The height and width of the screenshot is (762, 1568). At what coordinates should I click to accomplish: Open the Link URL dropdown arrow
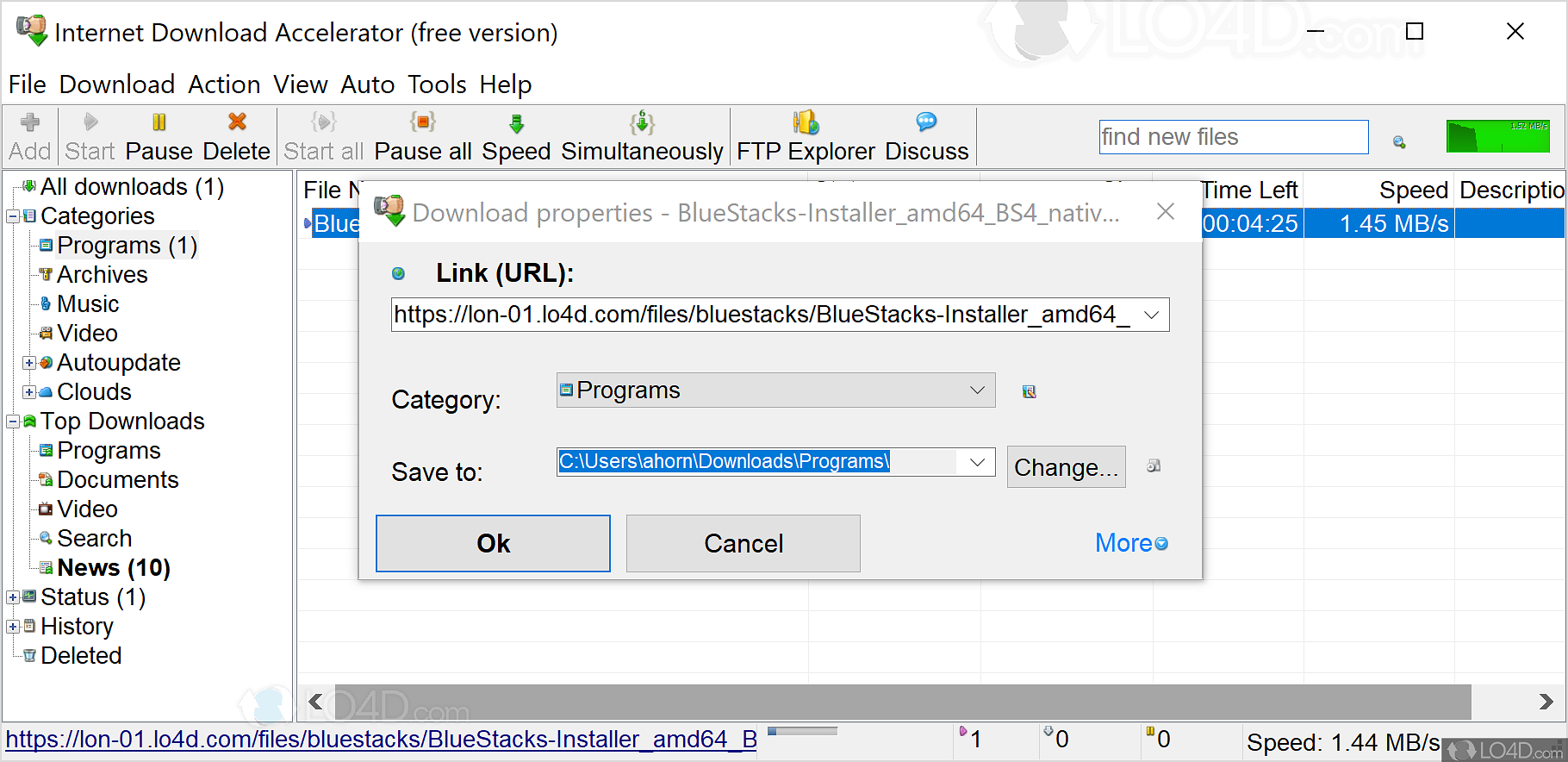(1151, 315)
